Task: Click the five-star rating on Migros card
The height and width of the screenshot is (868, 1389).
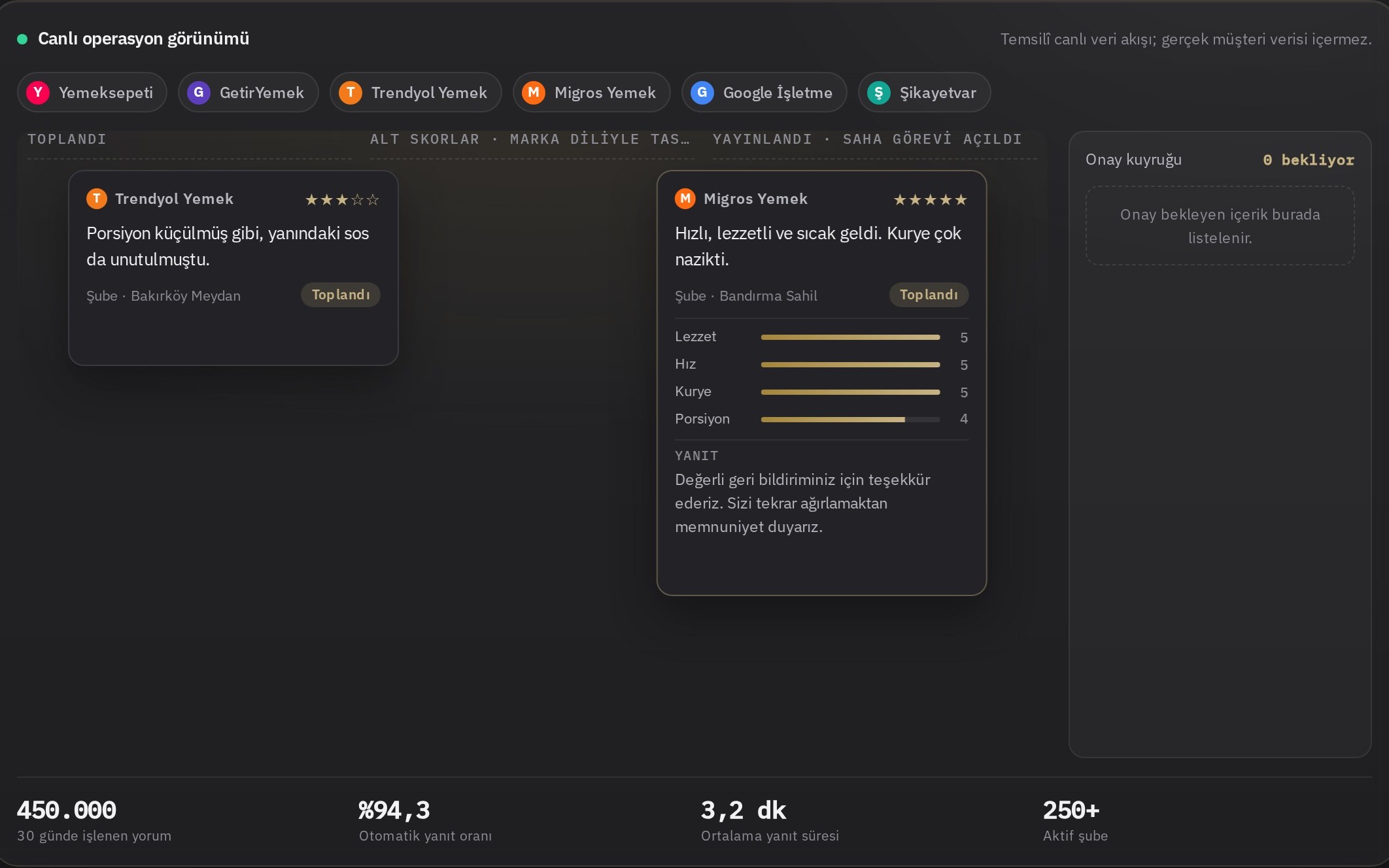Action: [930, 199]
